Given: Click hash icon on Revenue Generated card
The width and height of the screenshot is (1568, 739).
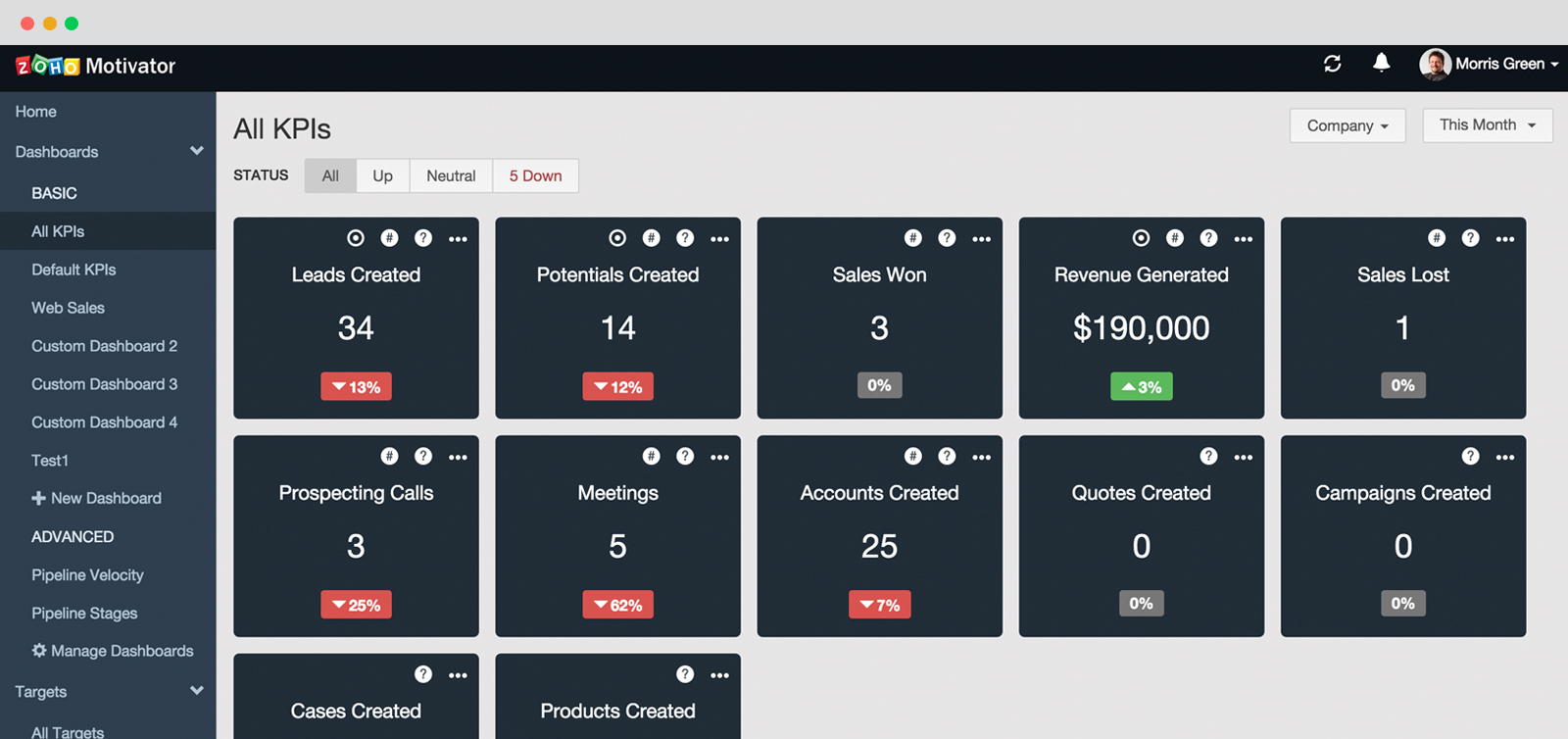Looking at the screenshot, I should [1174, 238].
